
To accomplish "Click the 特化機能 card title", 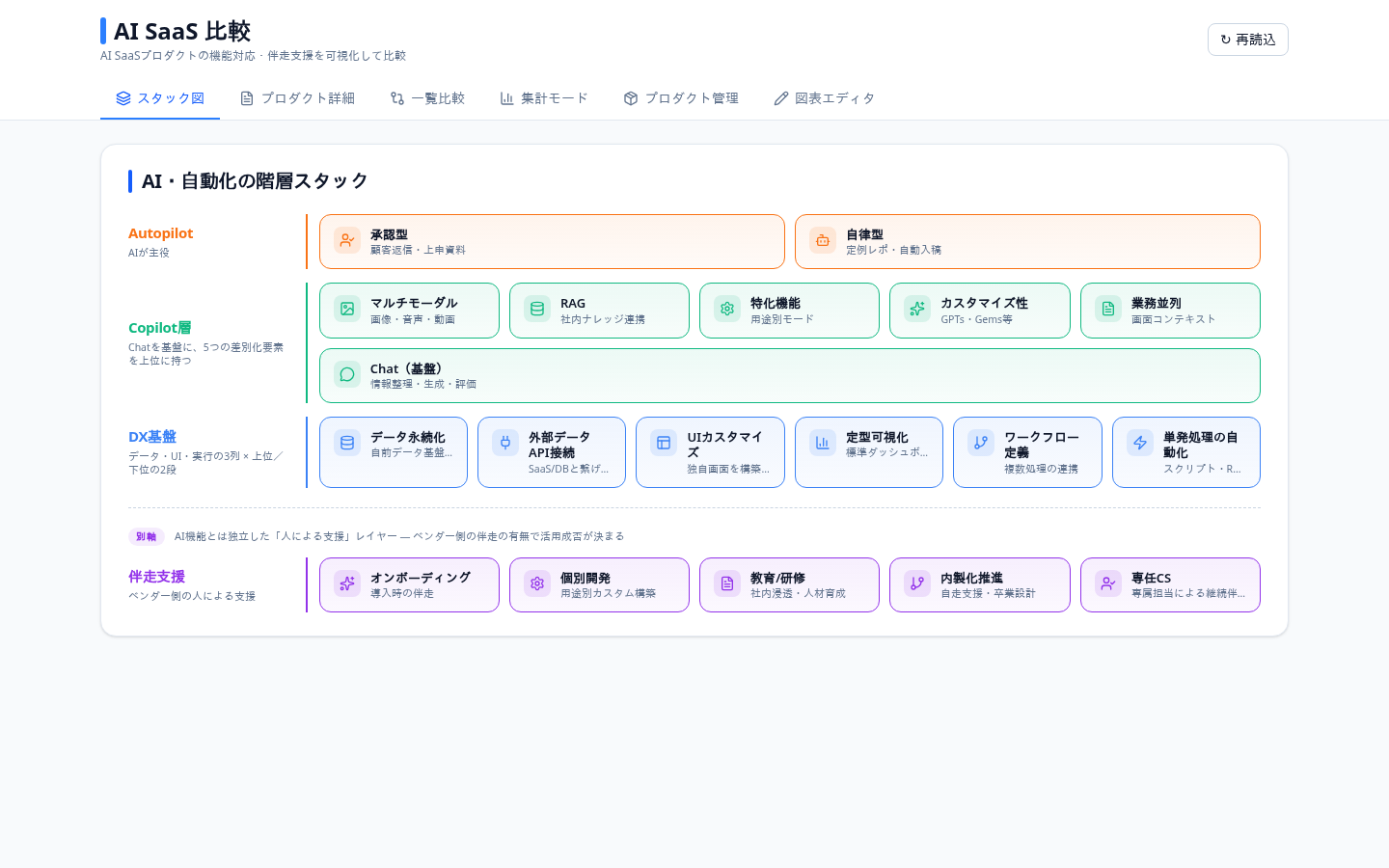I will [x=776, y=303].
